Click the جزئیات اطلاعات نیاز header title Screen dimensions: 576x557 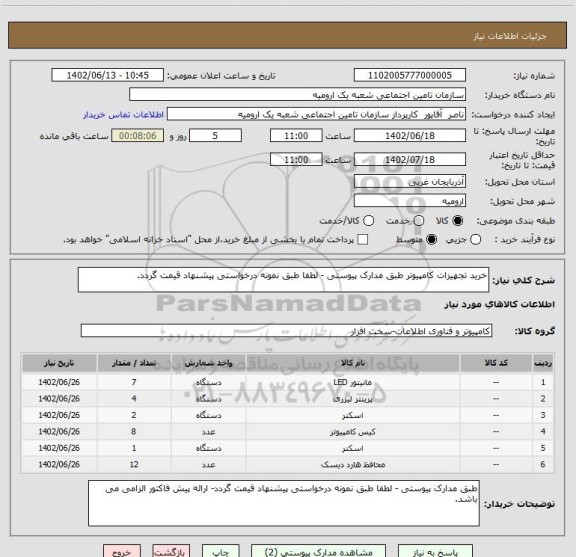[x=510, y=36]
